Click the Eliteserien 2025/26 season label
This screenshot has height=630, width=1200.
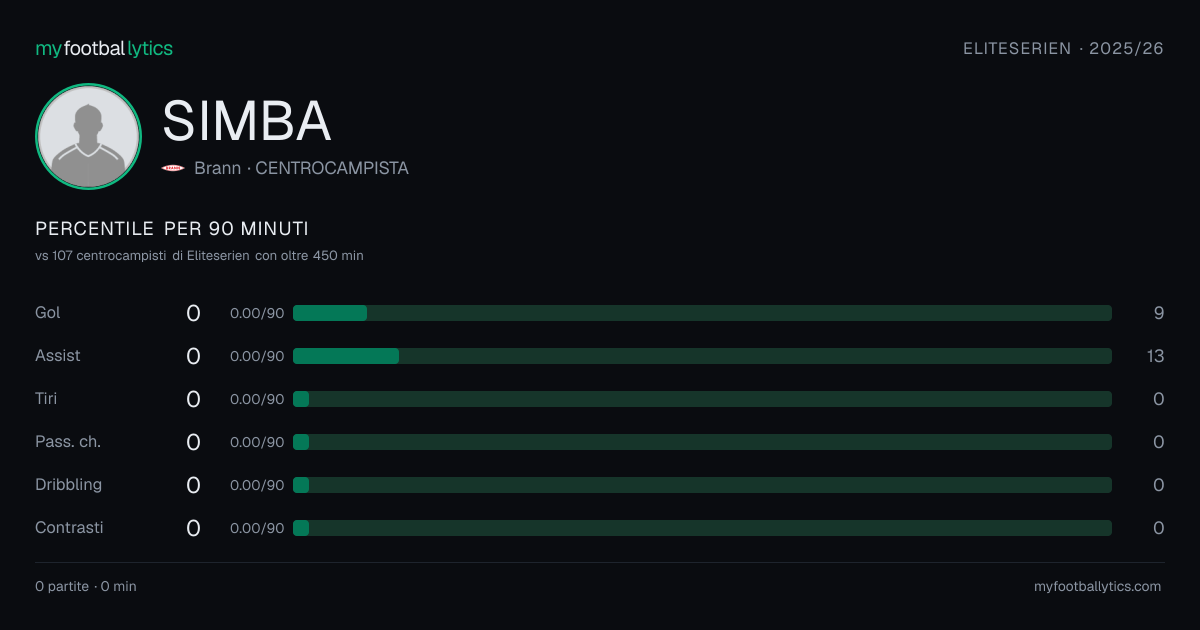(x=1063, y=49)
